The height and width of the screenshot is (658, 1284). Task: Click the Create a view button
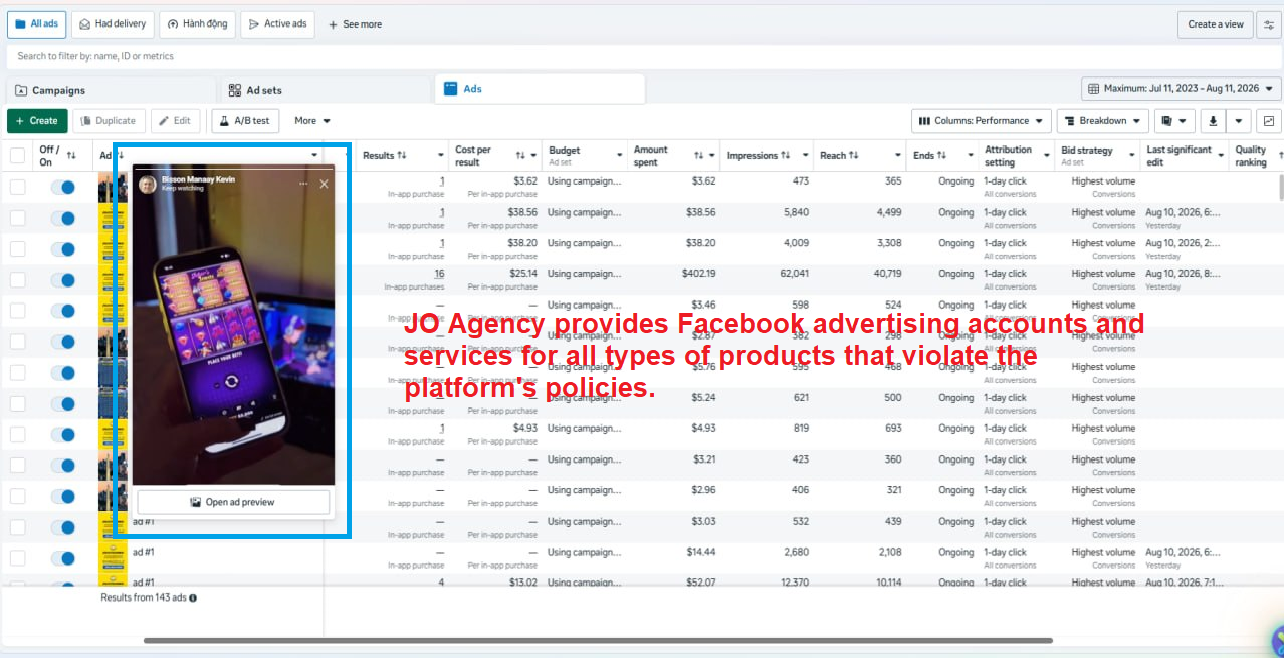(1215, 24)
